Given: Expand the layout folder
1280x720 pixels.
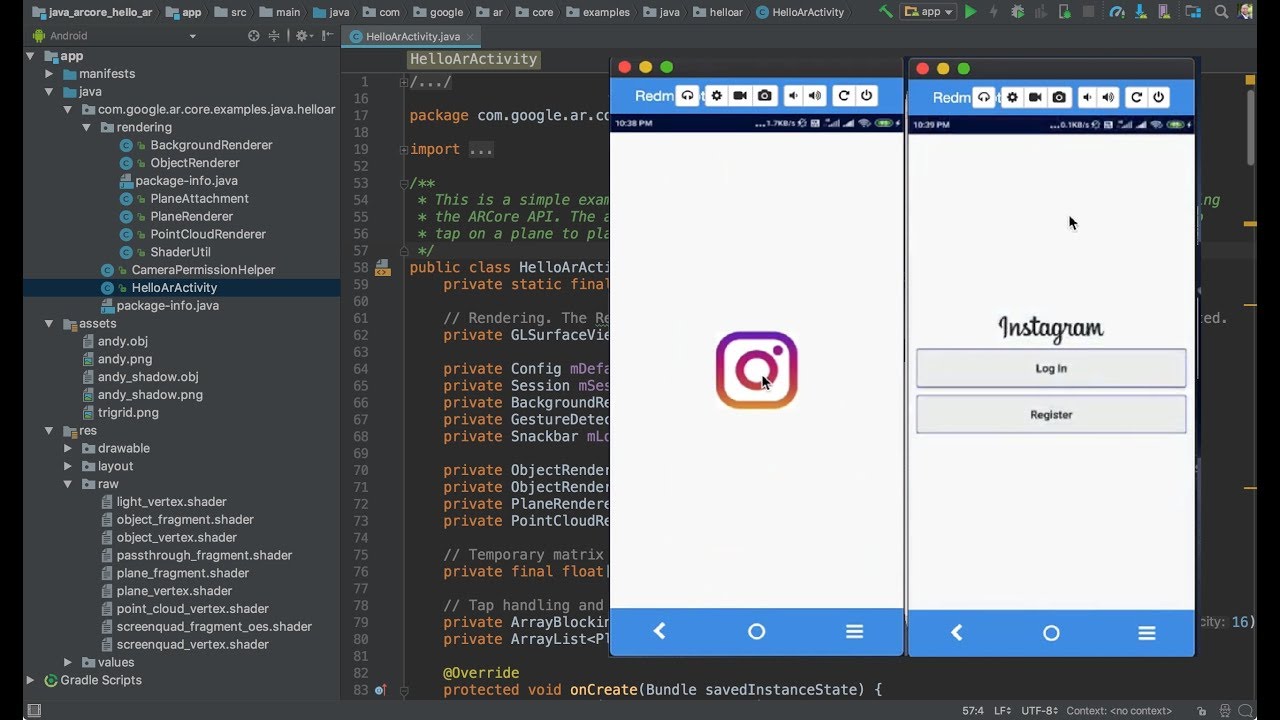Looking at the screenshot, I should coord(68,467).
